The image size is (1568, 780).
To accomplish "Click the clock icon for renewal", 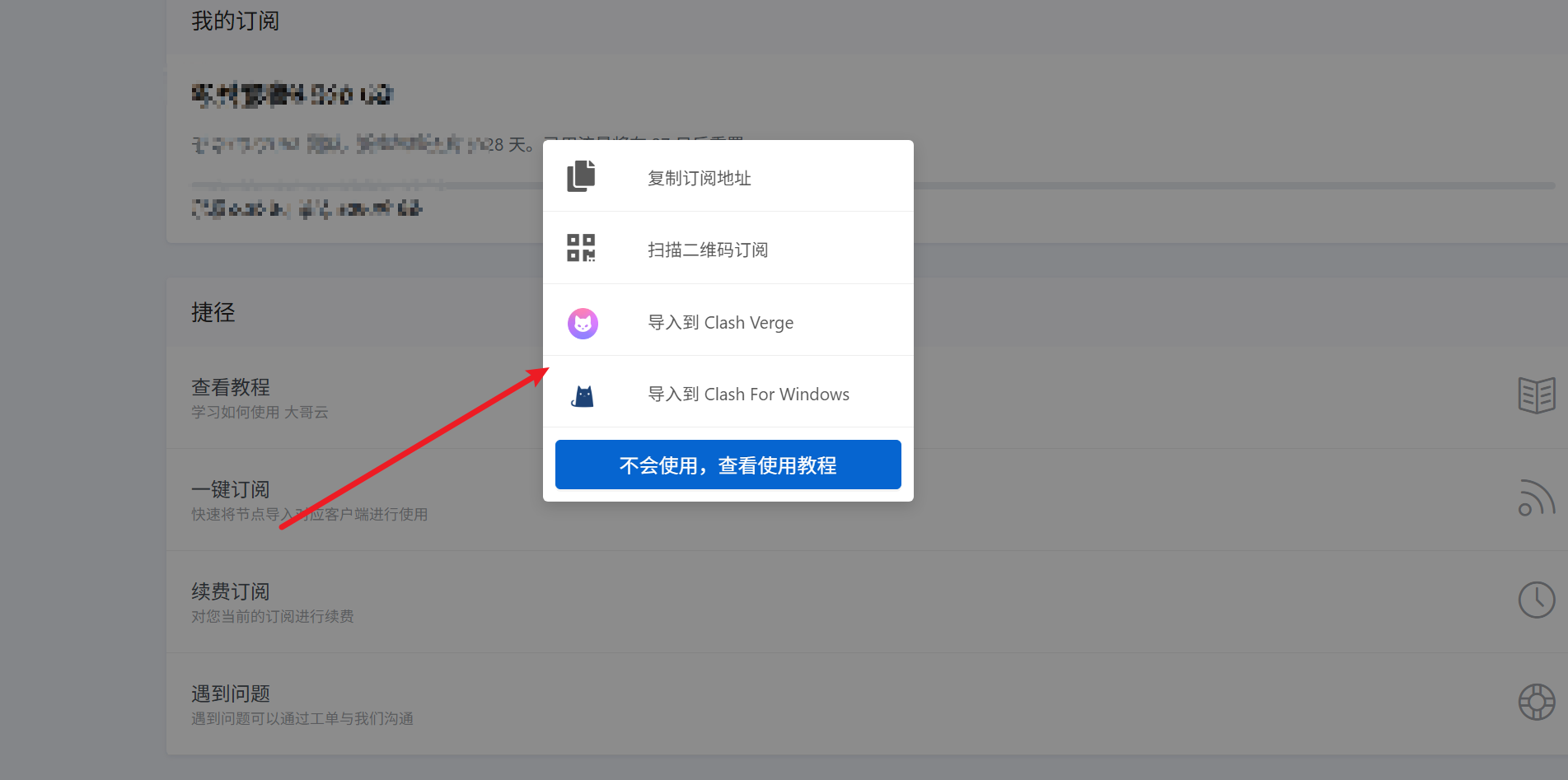I will point(1537,600).
